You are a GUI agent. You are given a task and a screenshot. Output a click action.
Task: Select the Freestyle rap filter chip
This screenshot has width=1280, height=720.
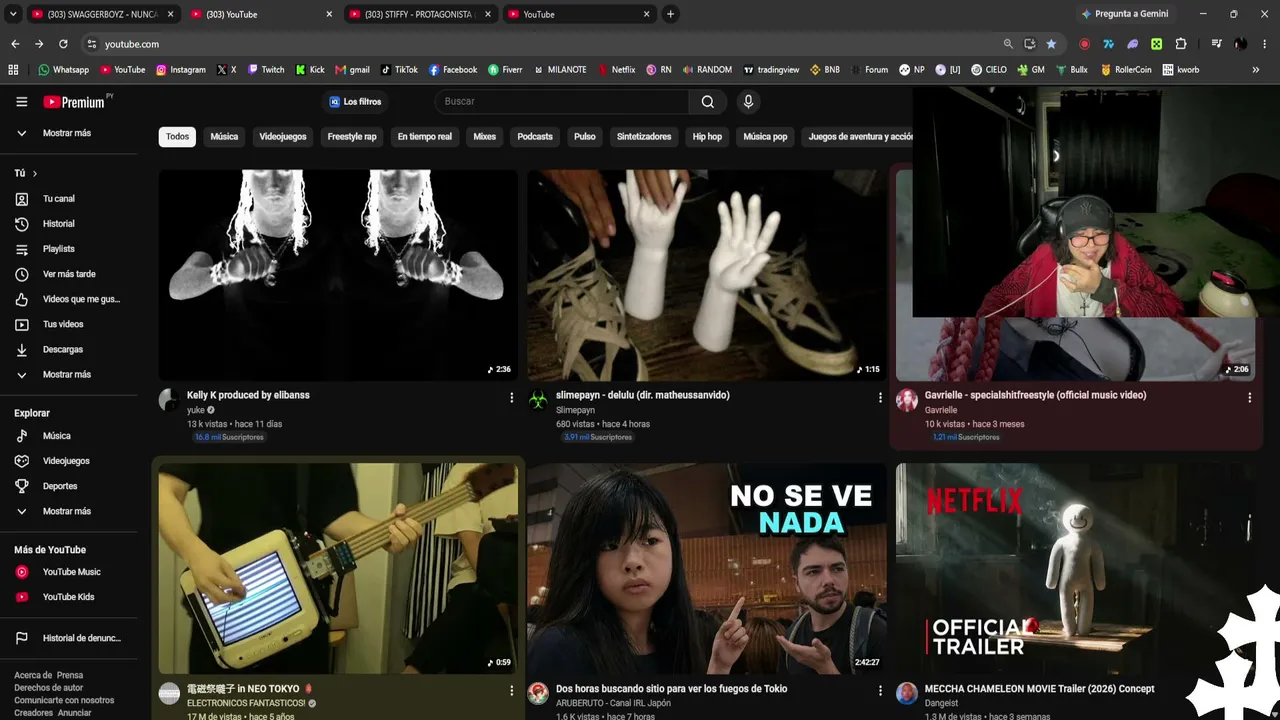tap(352, 137)
